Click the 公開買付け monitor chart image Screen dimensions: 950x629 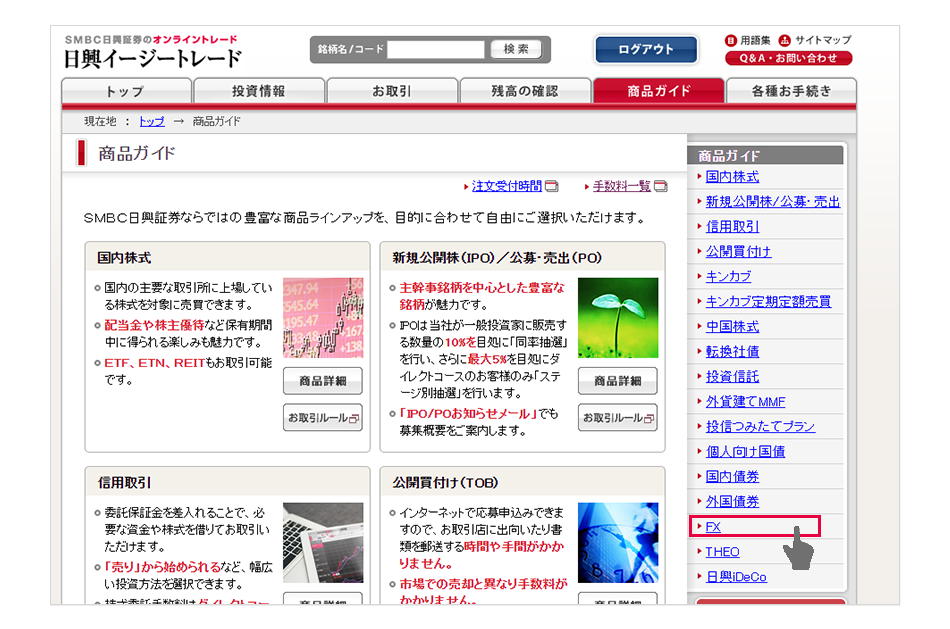pos(617,542)
